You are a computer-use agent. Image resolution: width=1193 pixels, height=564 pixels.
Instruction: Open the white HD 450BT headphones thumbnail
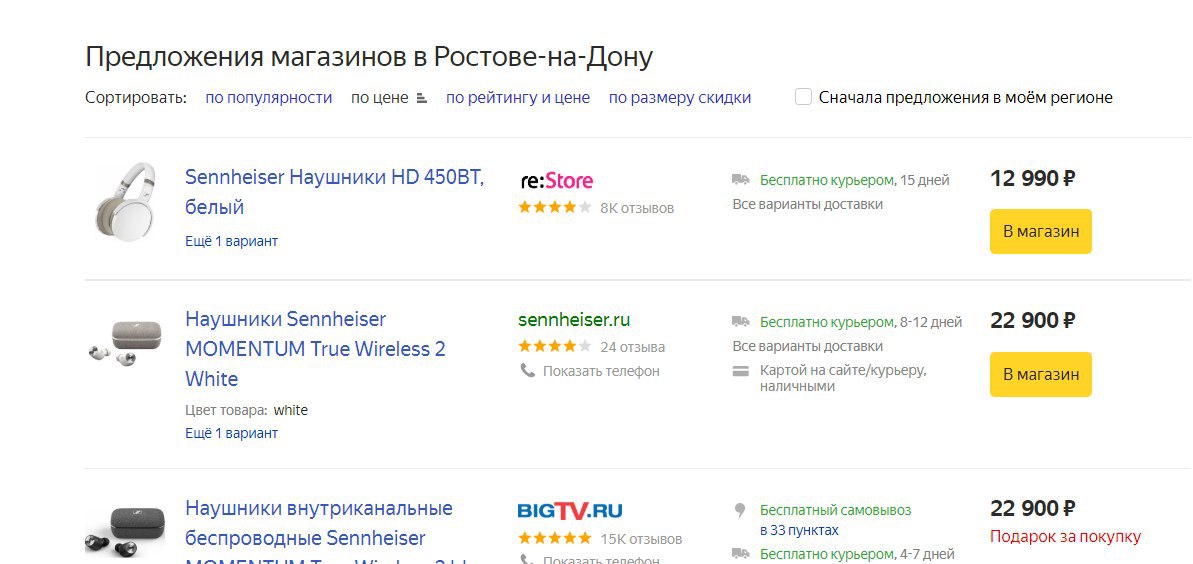coord(125,199)
